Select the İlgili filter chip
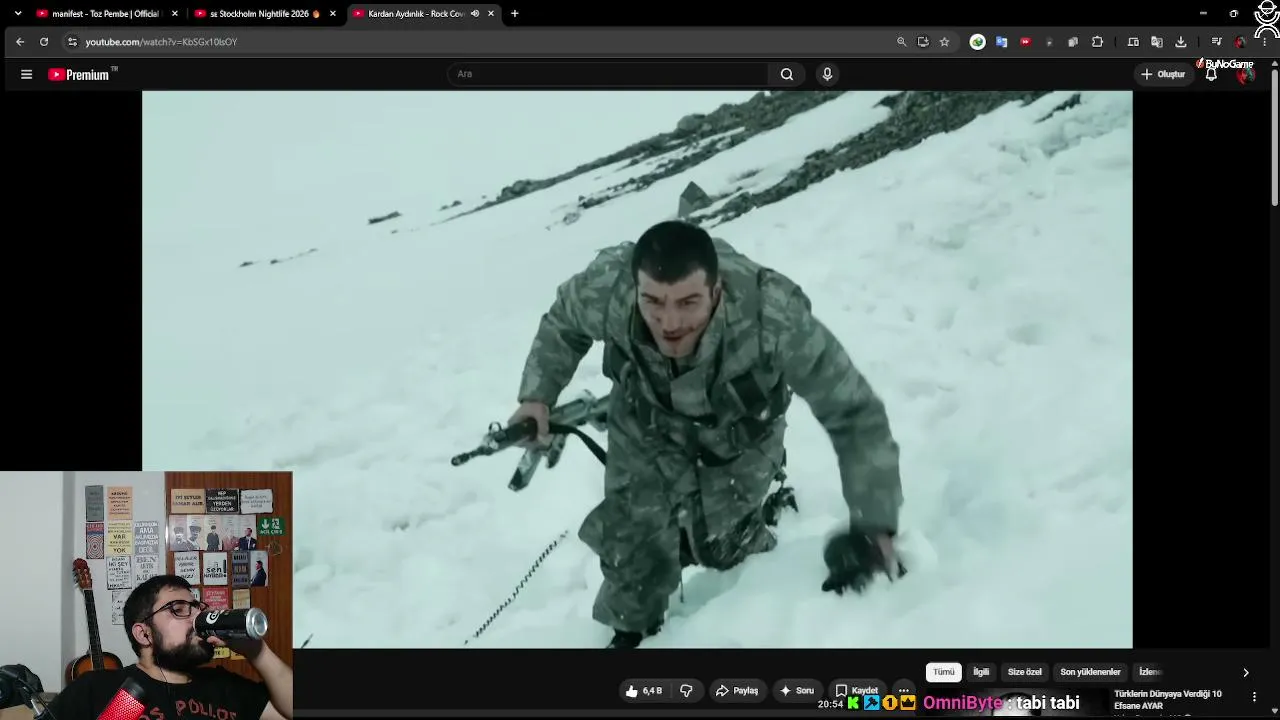Screen dimensions: 1280x720 point(981,672)
